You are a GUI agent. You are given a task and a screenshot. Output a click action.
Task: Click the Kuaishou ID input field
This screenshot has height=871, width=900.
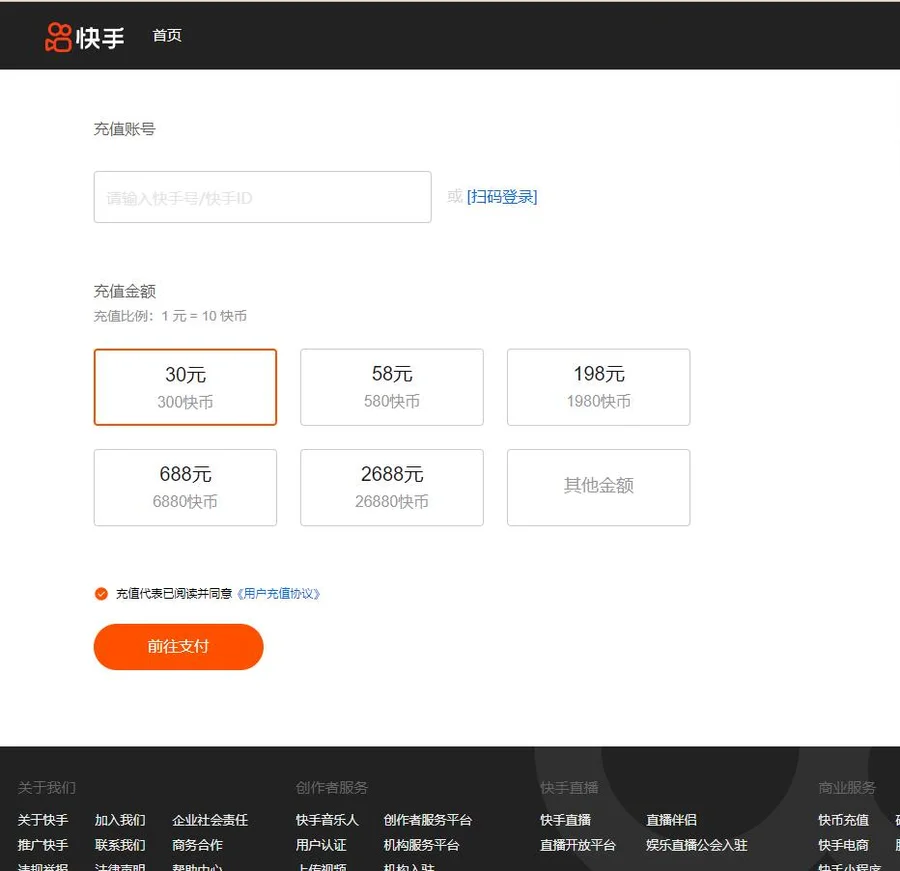[x=262, y=197]
